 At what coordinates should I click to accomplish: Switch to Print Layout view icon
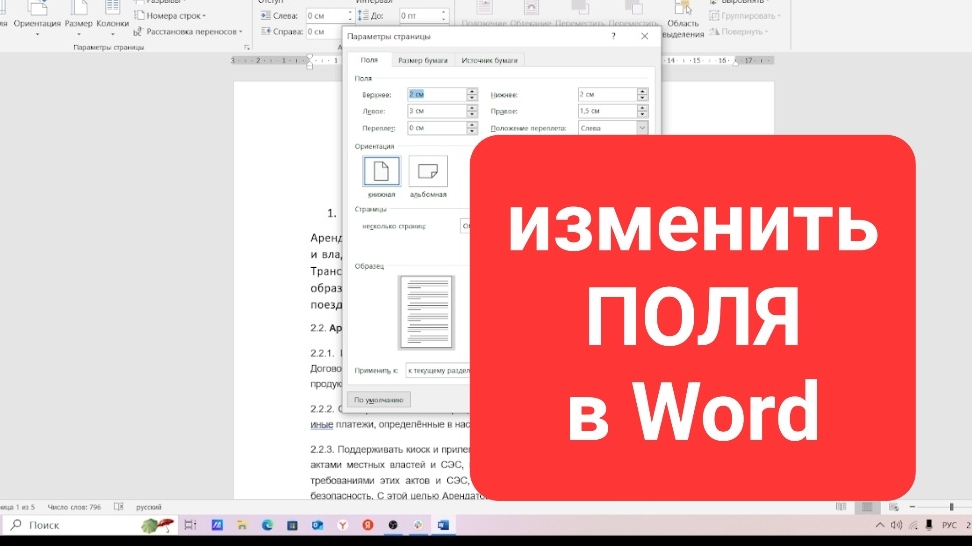[867, 507]
